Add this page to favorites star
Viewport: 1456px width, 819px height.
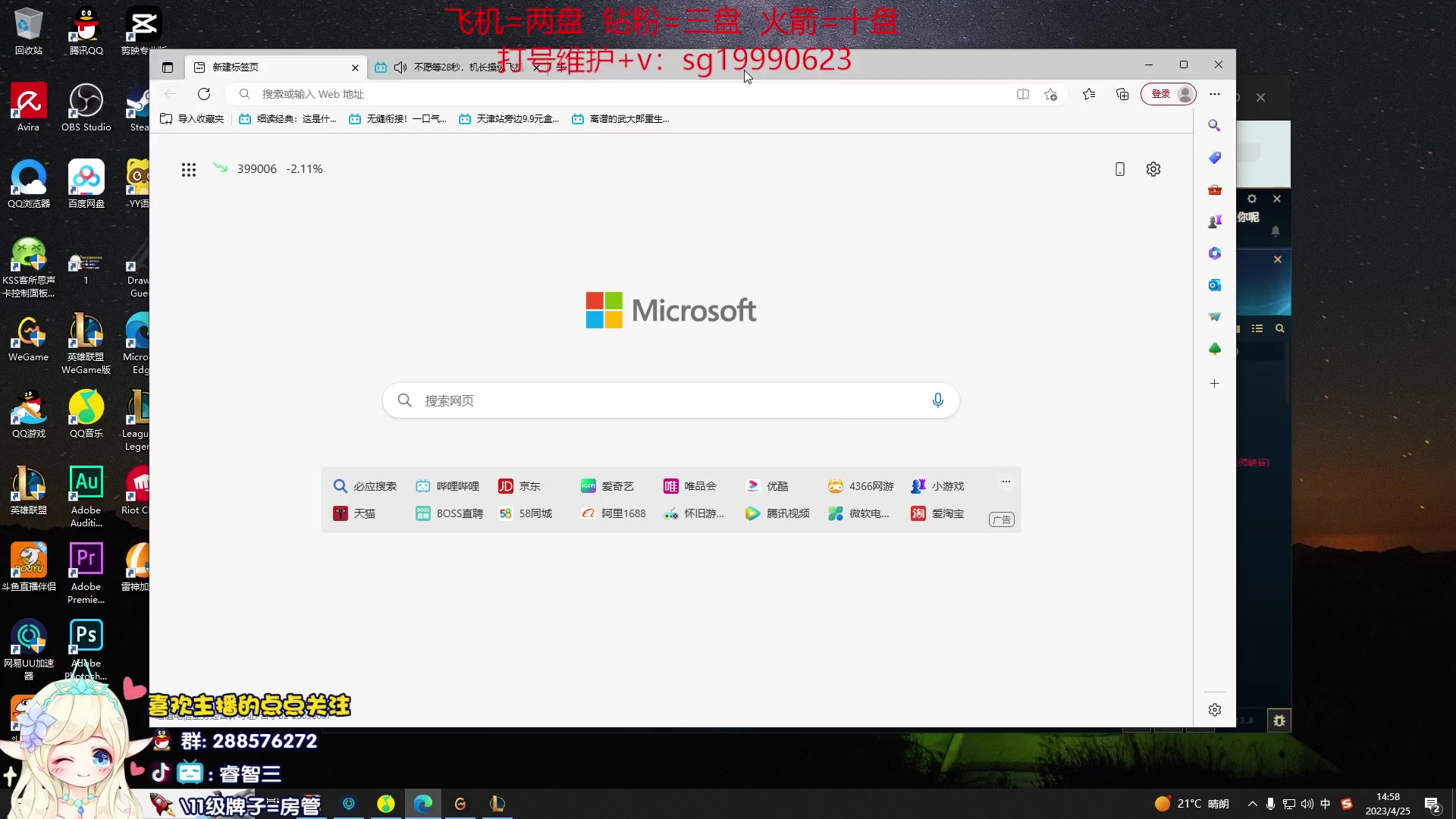click(x=1050, y=94)
